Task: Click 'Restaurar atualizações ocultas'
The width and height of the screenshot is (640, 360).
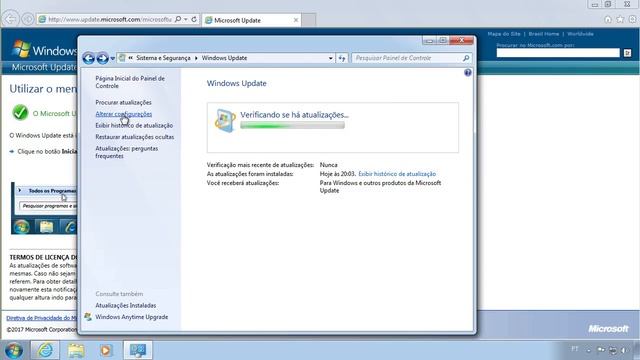Action: [134, 137]
